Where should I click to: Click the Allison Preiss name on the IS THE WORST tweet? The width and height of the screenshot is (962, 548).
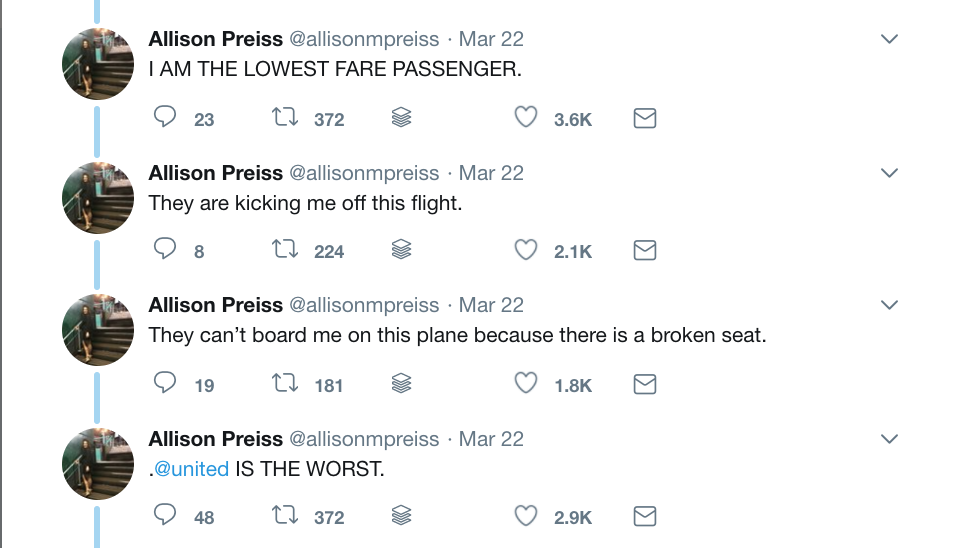click(x=215, y=439)
